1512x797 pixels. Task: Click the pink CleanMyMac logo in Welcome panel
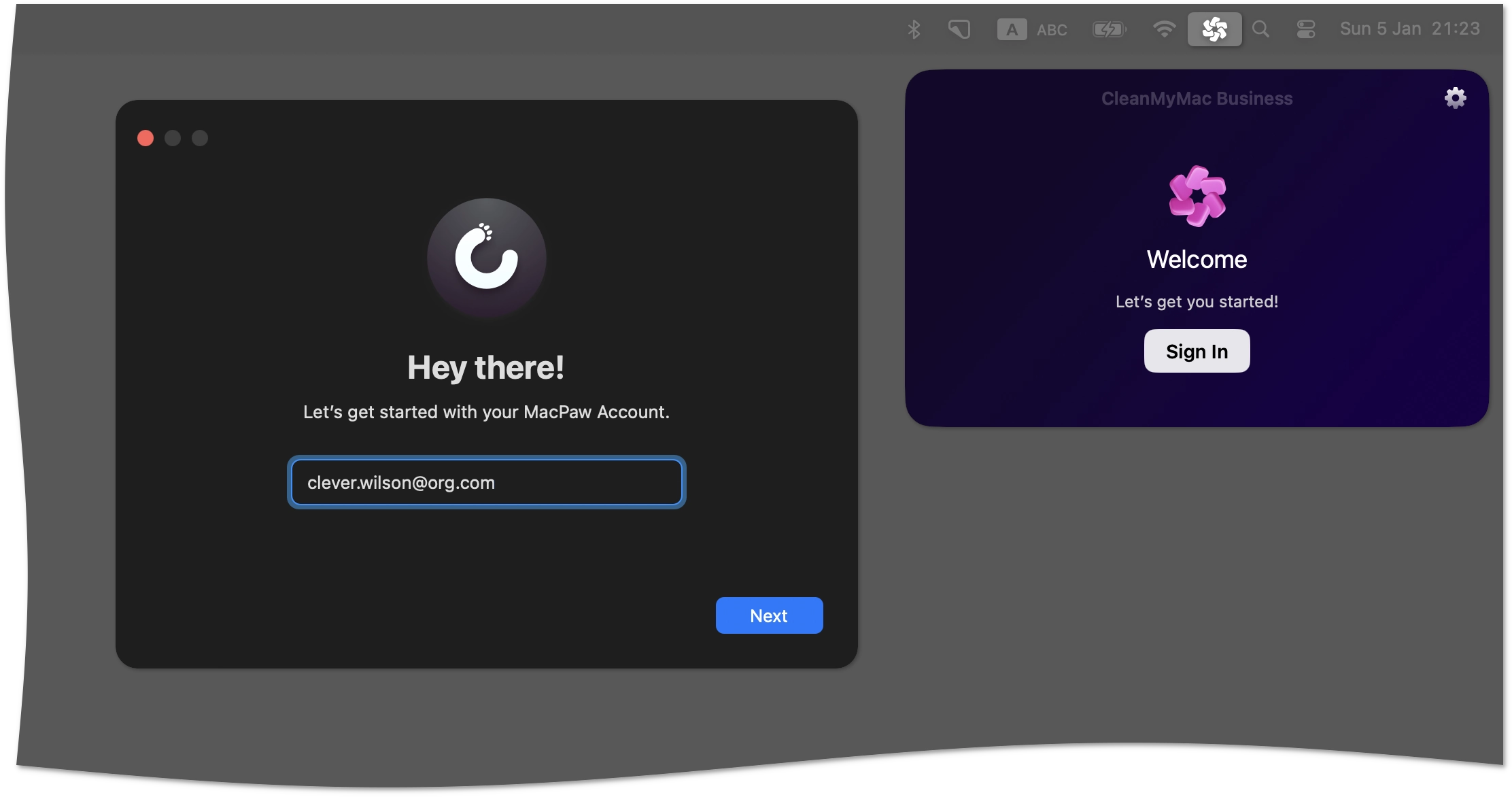tap(1197, 197)
